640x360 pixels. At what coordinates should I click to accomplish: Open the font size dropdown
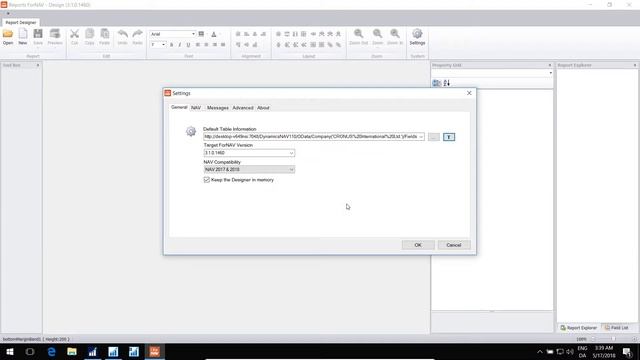click(163, 44)
